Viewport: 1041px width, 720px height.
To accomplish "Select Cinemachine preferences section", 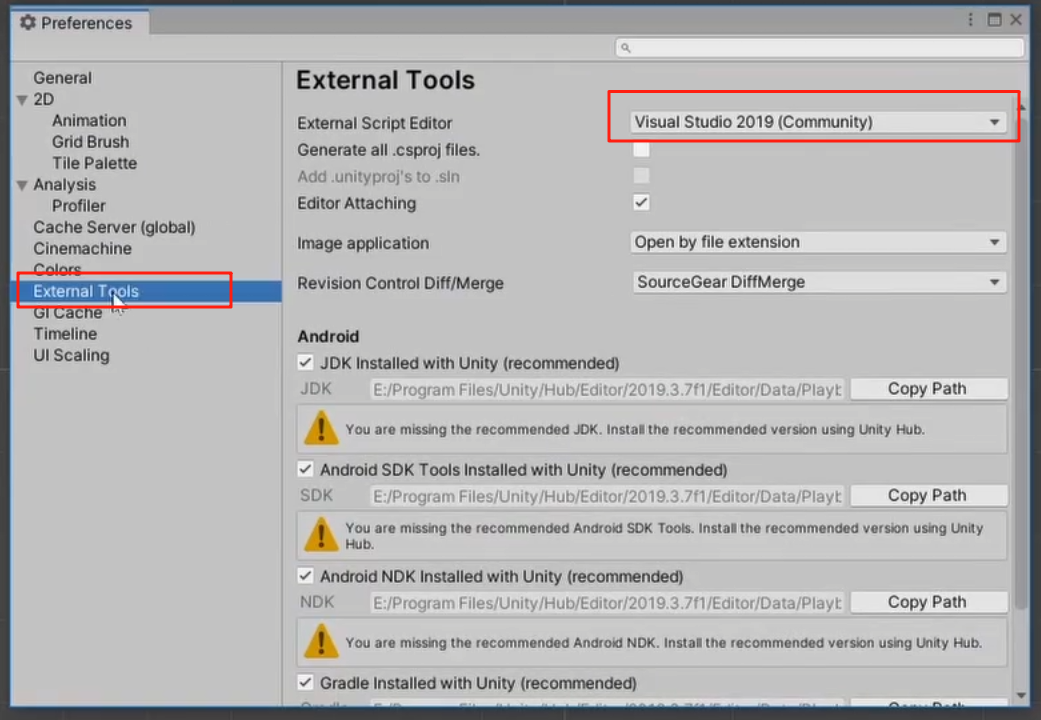I will [82, 248].
